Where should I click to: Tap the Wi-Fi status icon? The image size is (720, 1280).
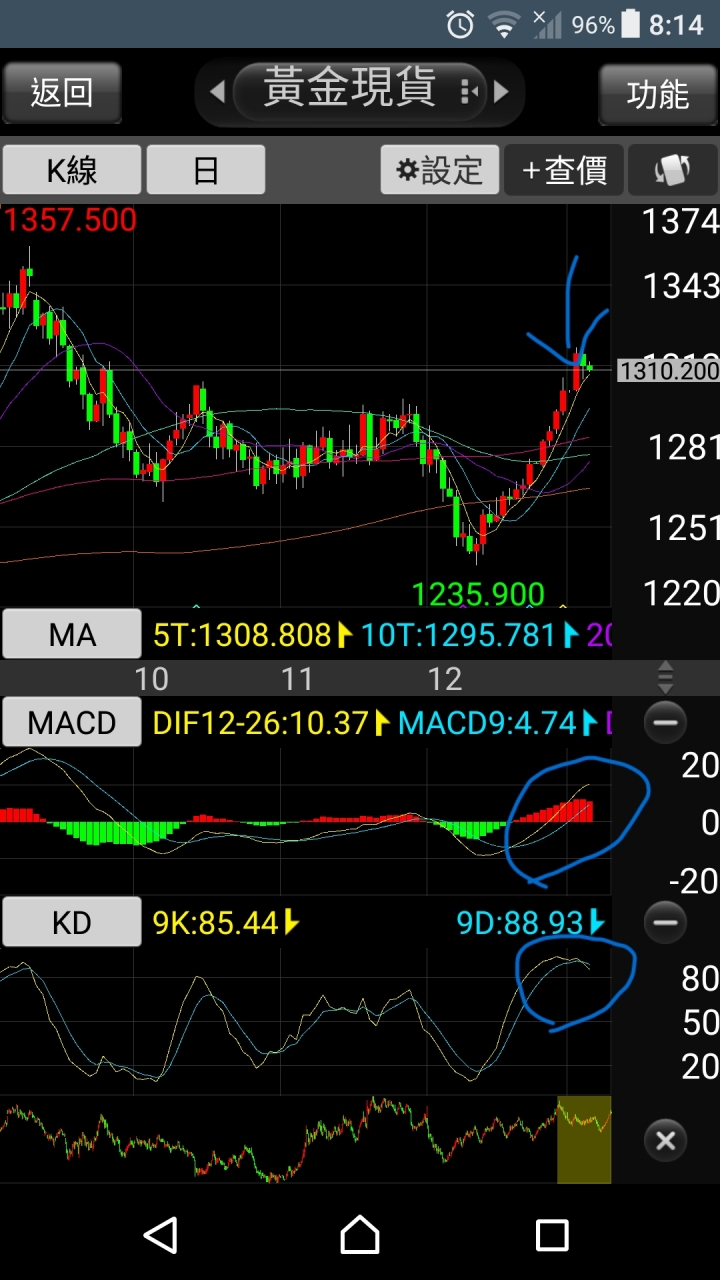[504, 25]
